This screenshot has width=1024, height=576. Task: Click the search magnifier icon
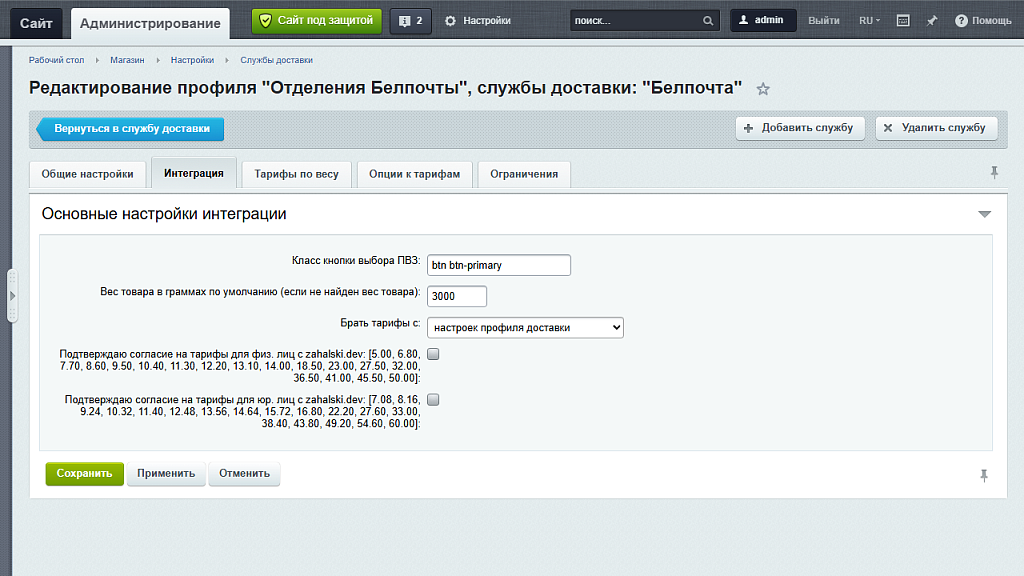[x=708, y=21]
